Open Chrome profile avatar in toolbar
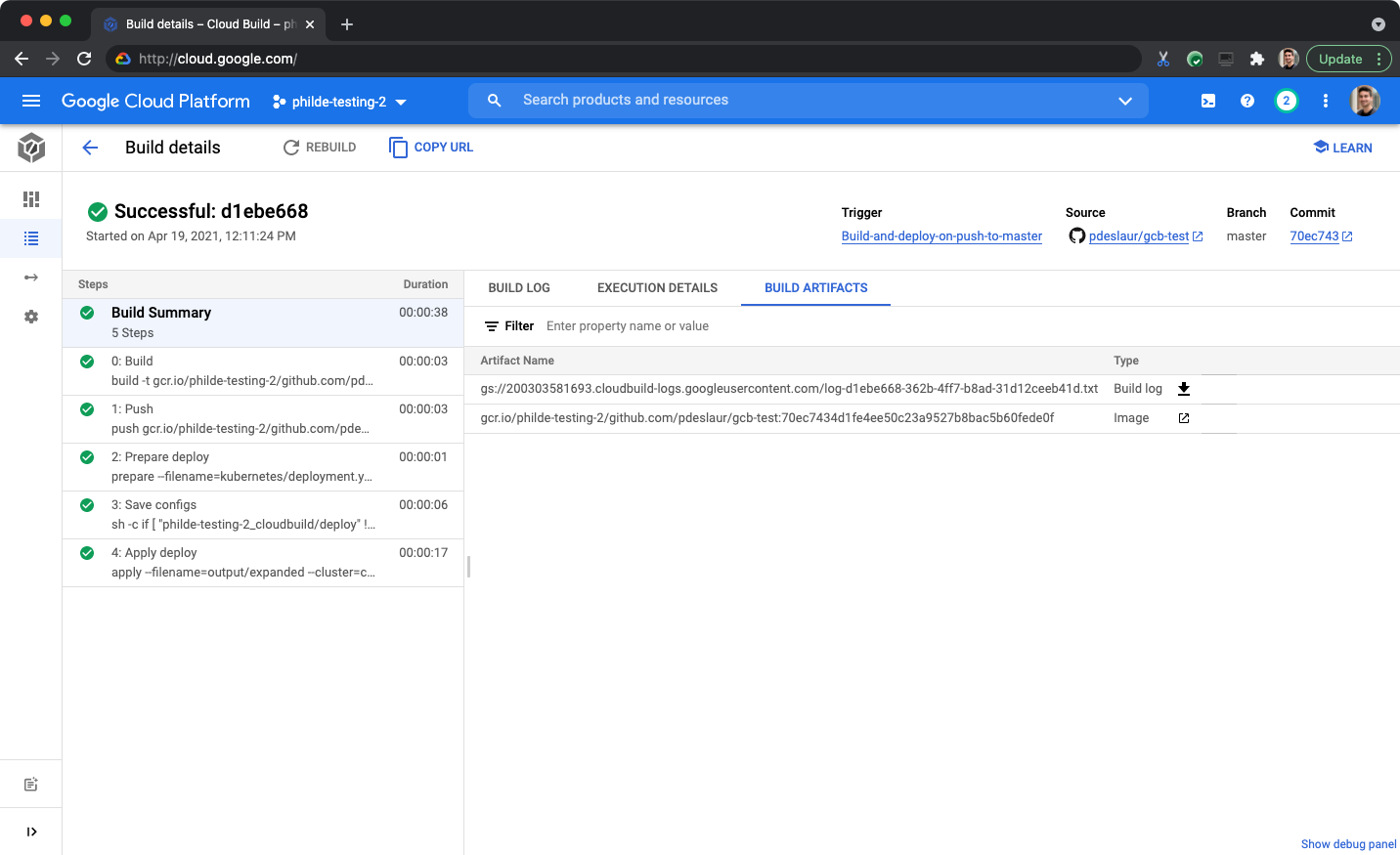This screenshot has width=1400, height=855. (1289, 59)
